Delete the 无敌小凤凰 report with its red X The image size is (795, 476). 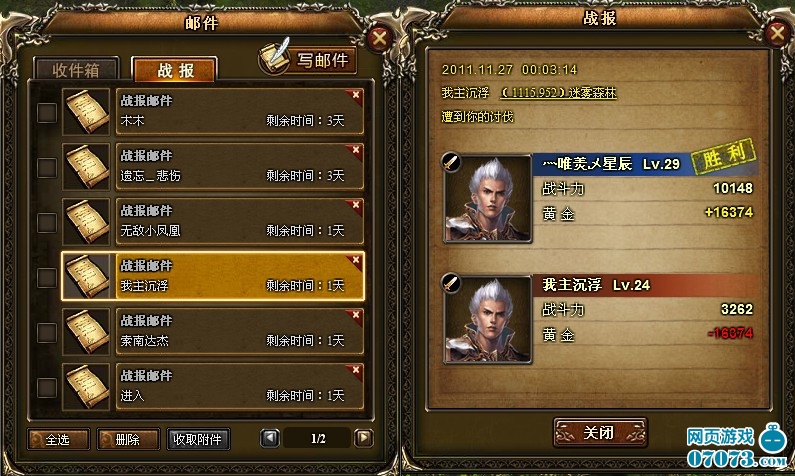[356, 205]
